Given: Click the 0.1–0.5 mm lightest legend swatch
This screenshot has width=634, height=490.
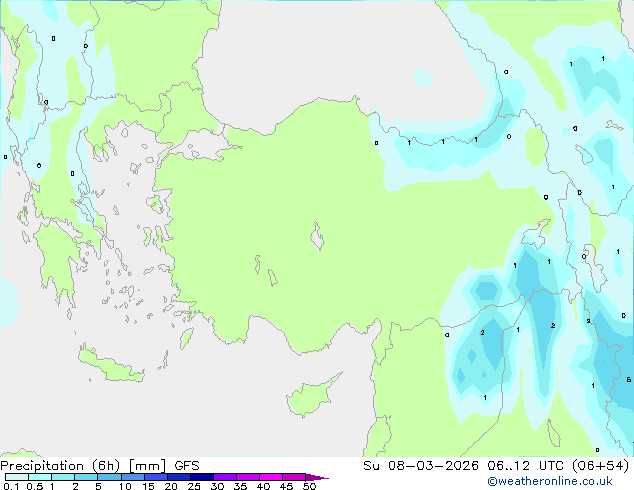Looking at the screenshot, I should 17,477.
